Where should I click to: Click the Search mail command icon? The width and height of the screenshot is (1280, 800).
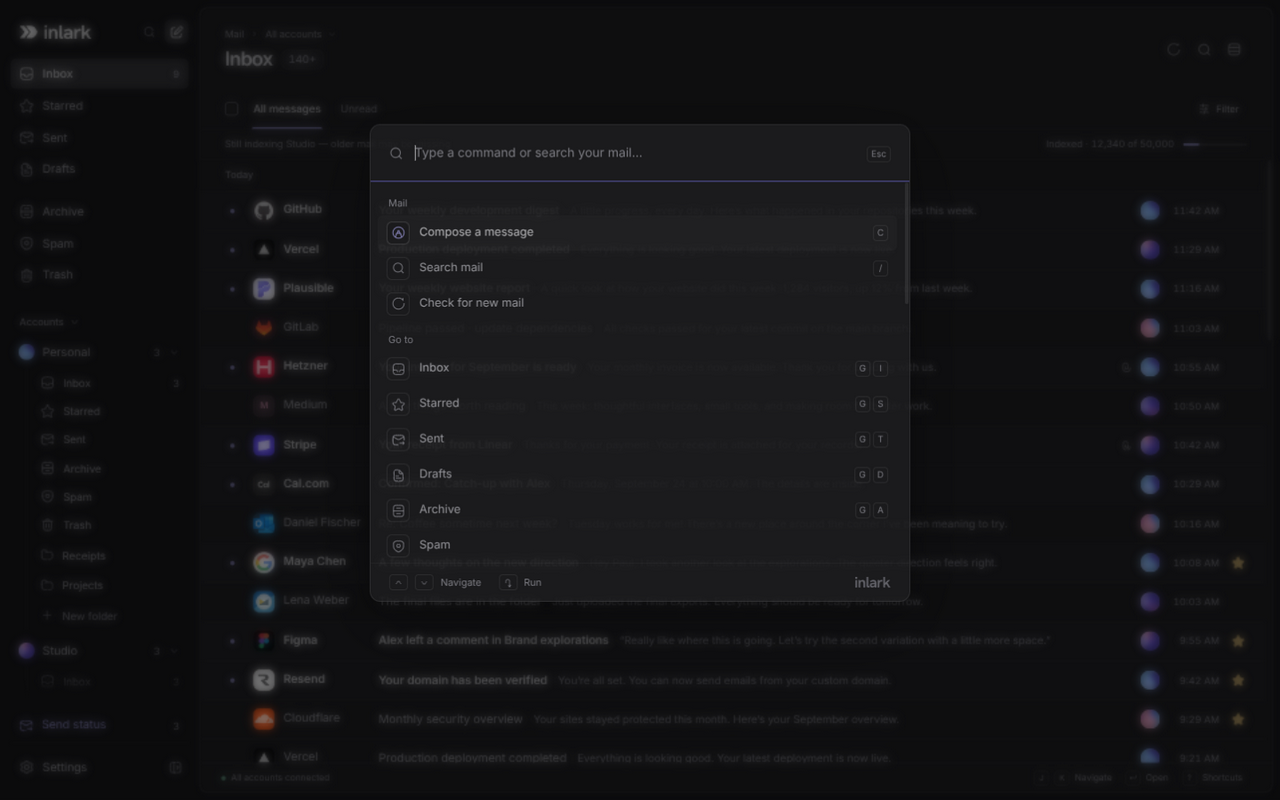click(398, 268)
